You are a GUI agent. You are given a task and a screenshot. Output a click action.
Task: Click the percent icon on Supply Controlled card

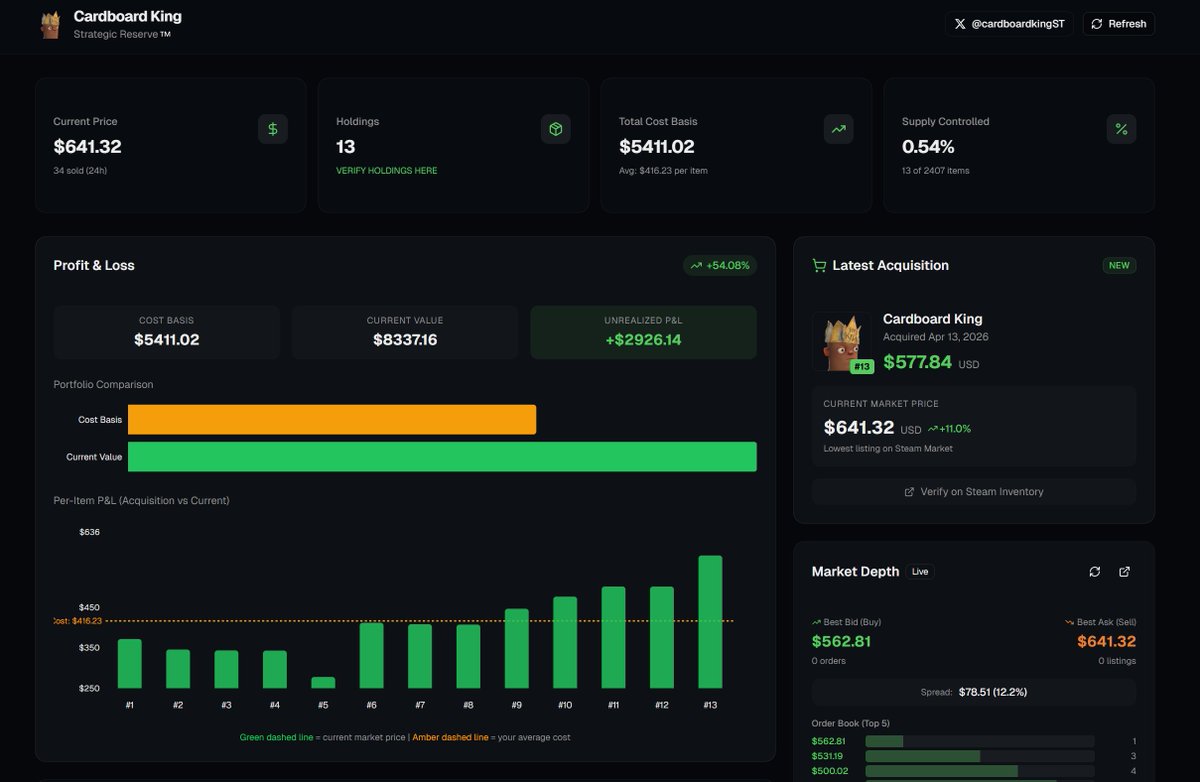1121,129
